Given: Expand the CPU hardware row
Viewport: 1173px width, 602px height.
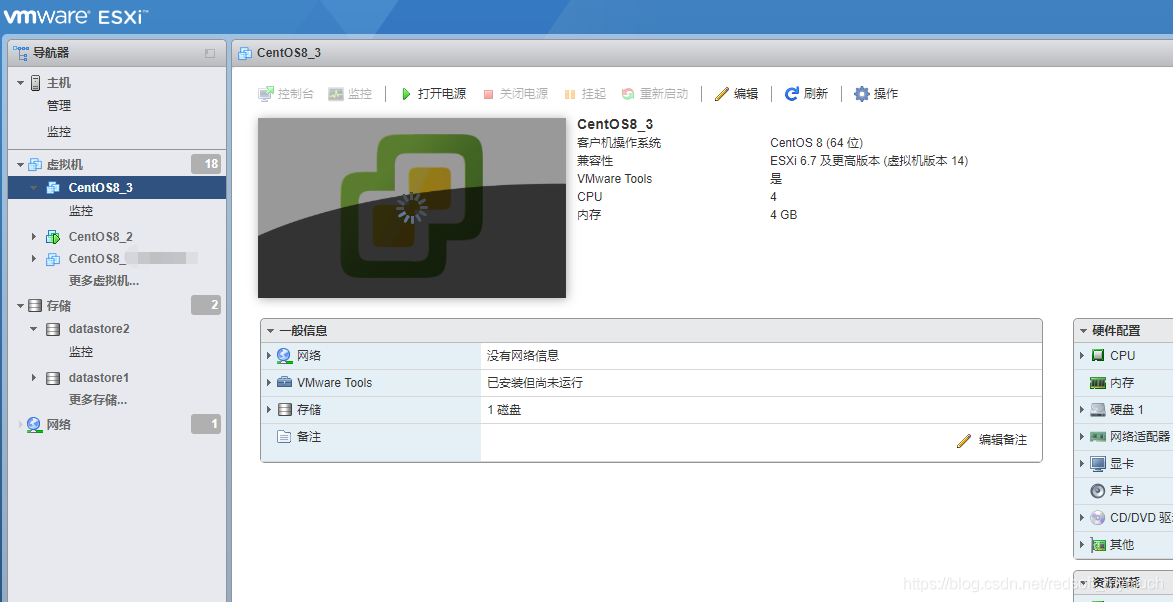Looking at the screenshot, I should (1082, 355).
